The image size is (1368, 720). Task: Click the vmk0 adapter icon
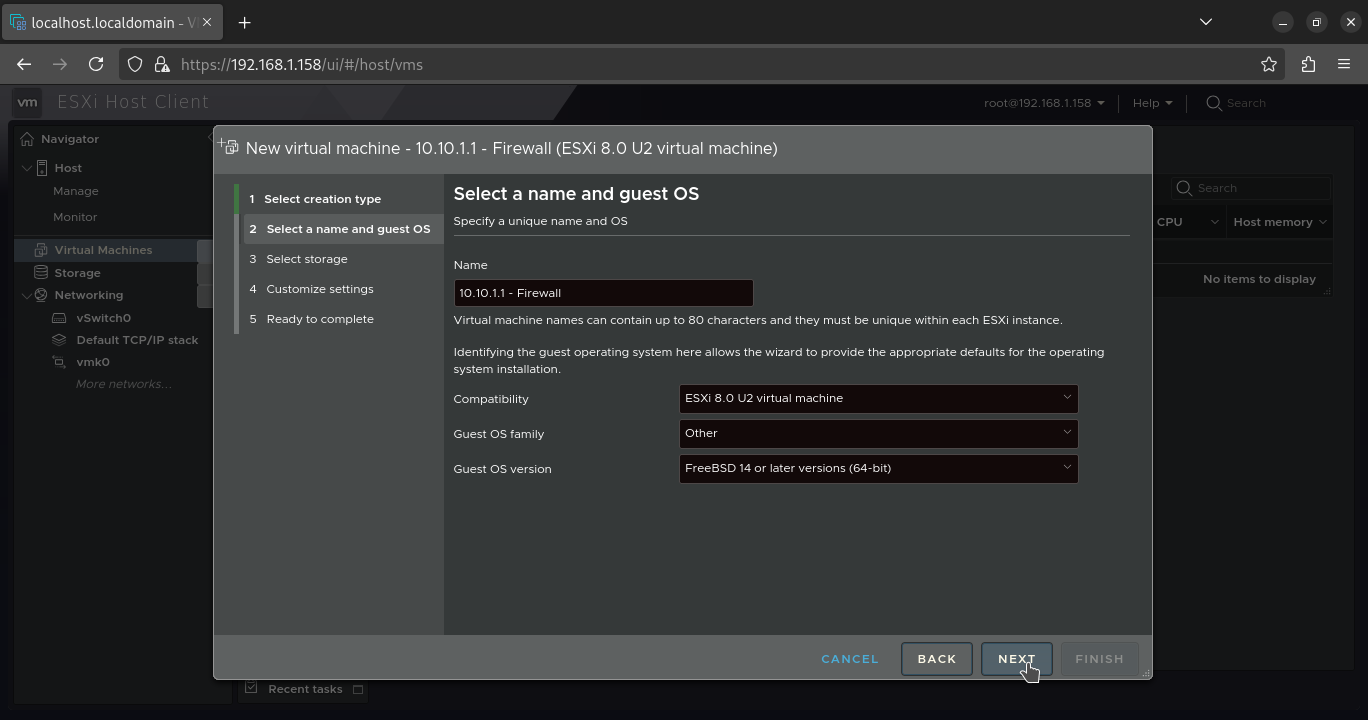pos(59,362)
